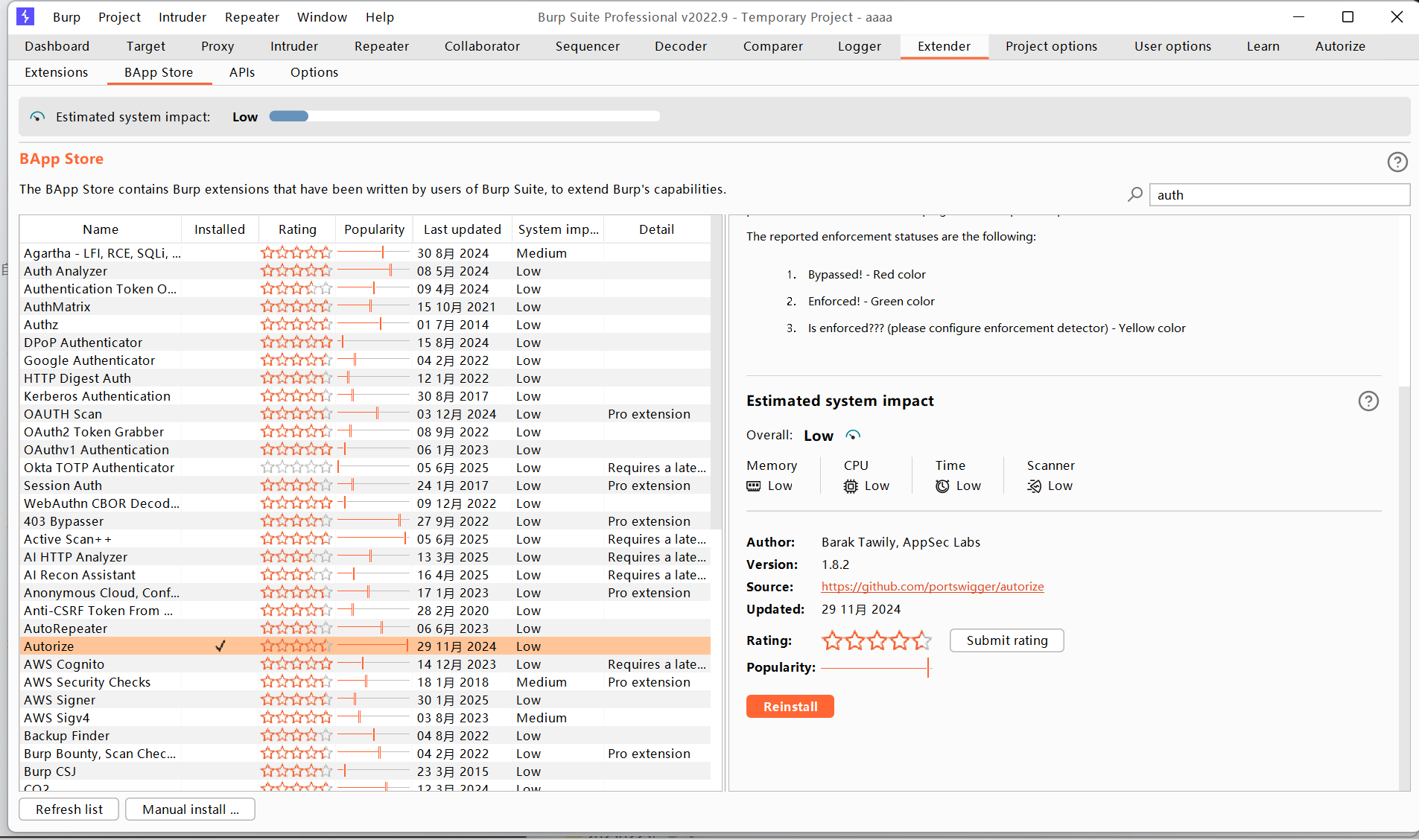The height and width of the screenshot is (840, 1419).
Task: Click the search field containing auth
Action: coord(1280,195)
